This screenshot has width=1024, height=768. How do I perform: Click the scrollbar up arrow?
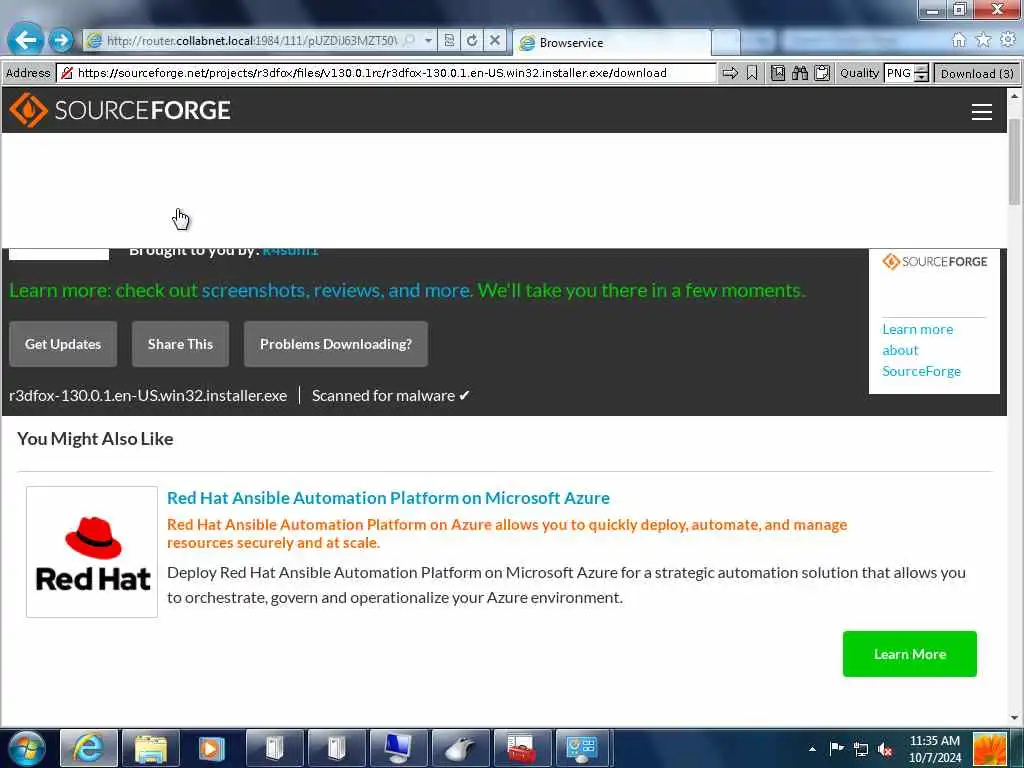pos(1014,95)
